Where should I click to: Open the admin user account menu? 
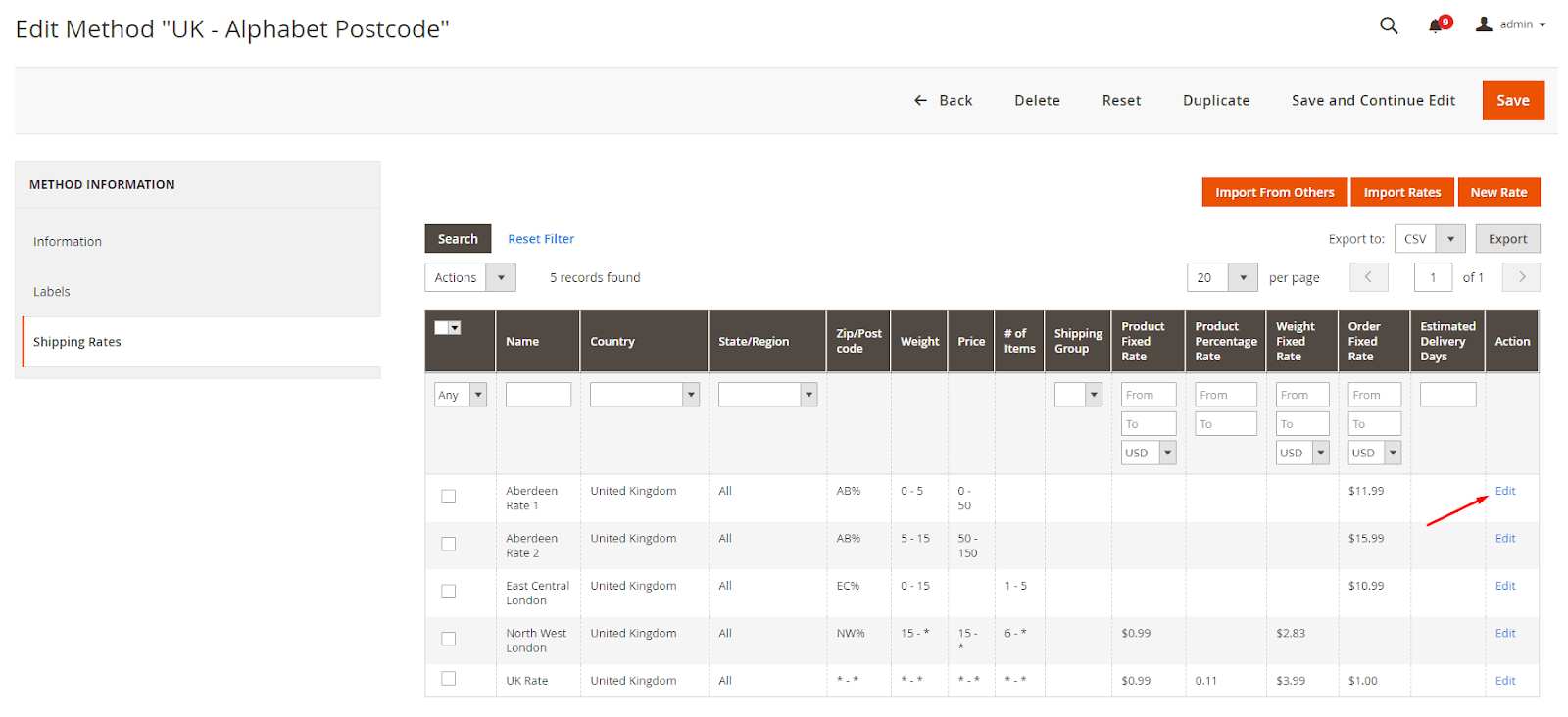tap(1511, 24)
